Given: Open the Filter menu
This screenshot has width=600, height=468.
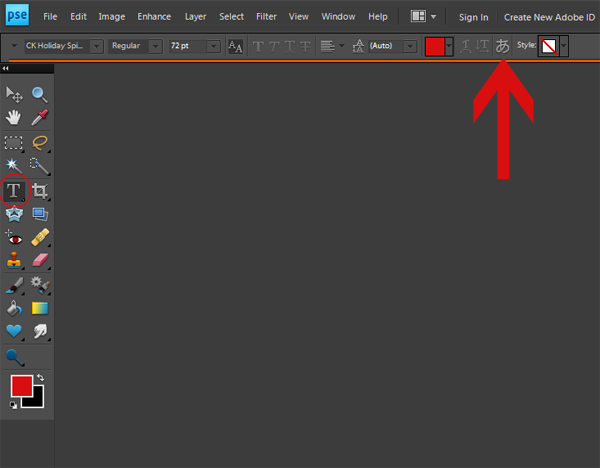Looking at the screenshot, I should (266, 17).
